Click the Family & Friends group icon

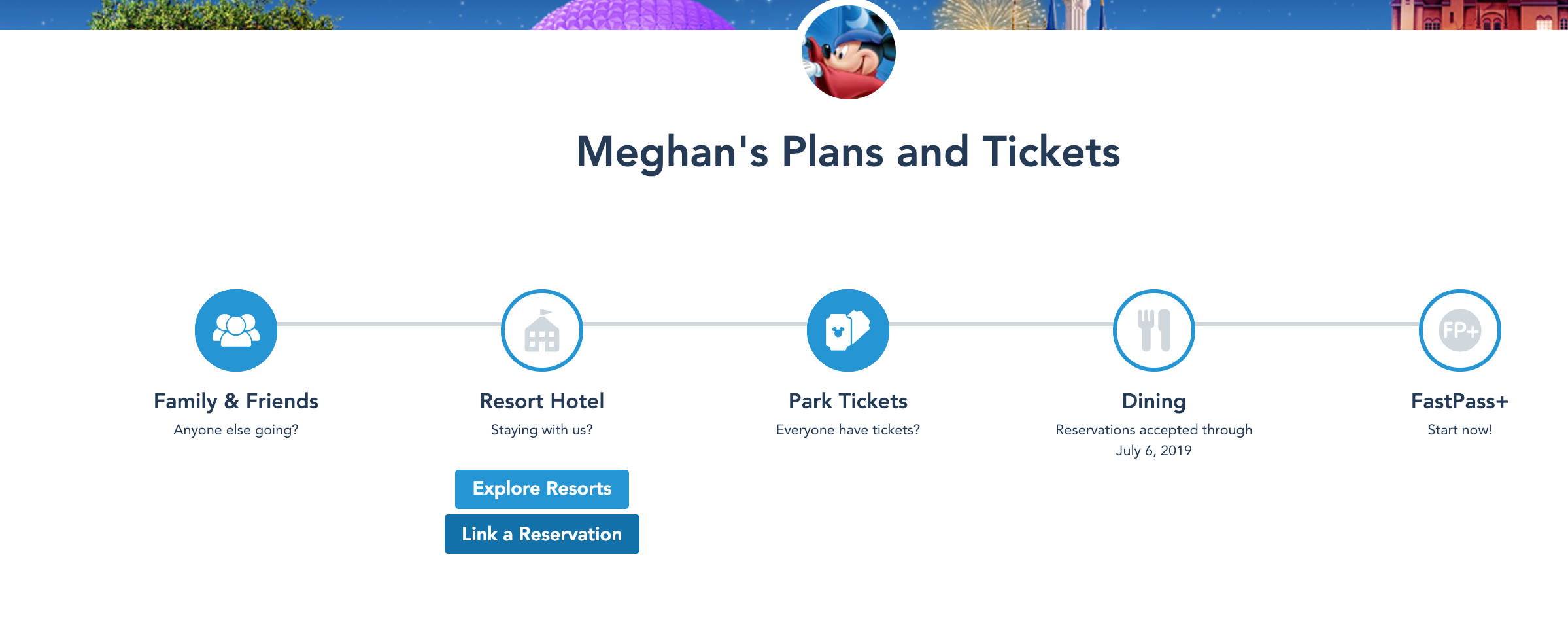point(235,330)
